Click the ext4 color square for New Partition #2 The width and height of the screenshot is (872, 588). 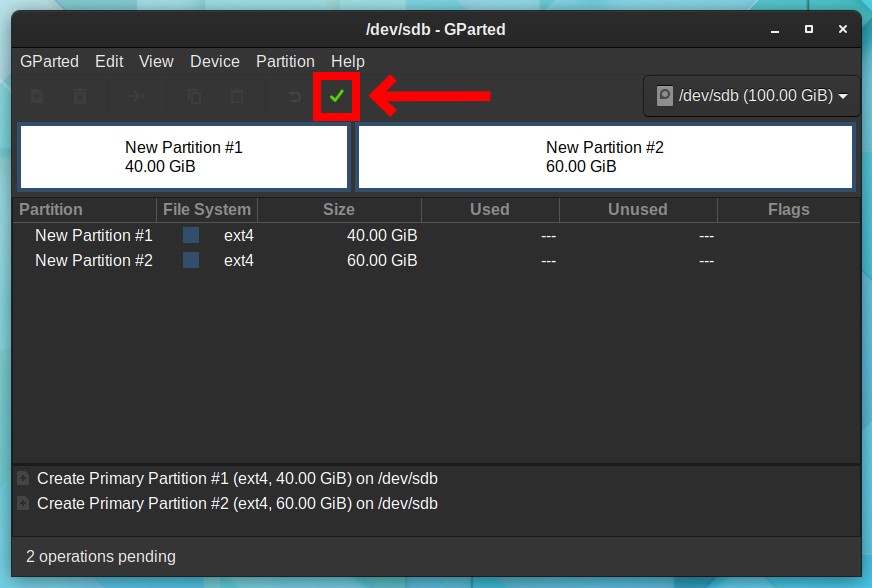[x=191, y=260]
